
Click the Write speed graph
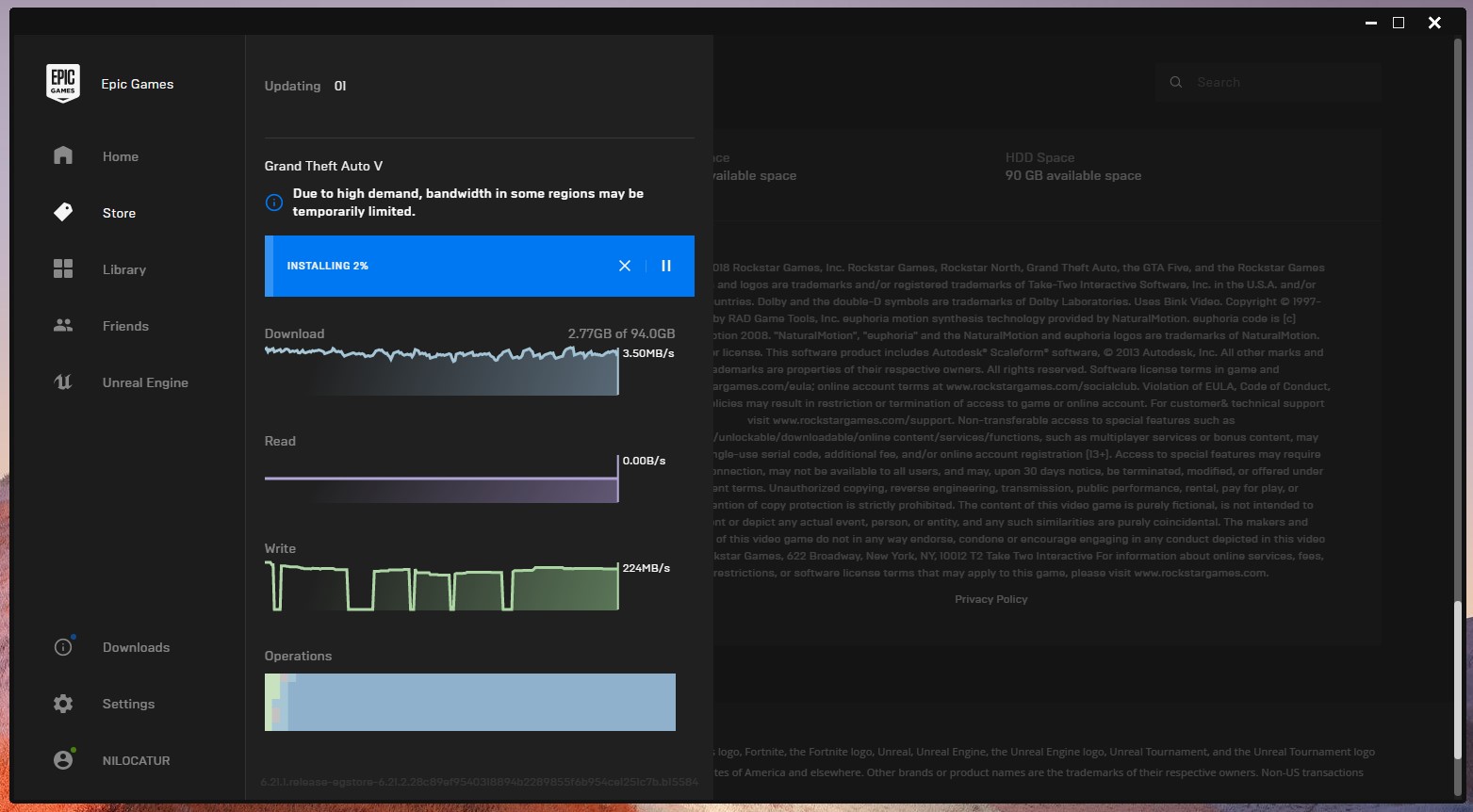[442, 586]
